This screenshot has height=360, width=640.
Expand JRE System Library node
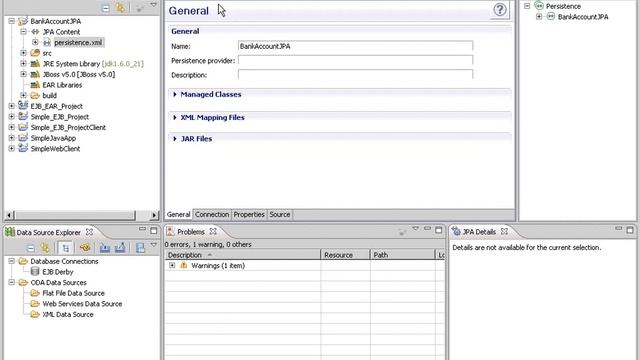(x=23, y=63)
